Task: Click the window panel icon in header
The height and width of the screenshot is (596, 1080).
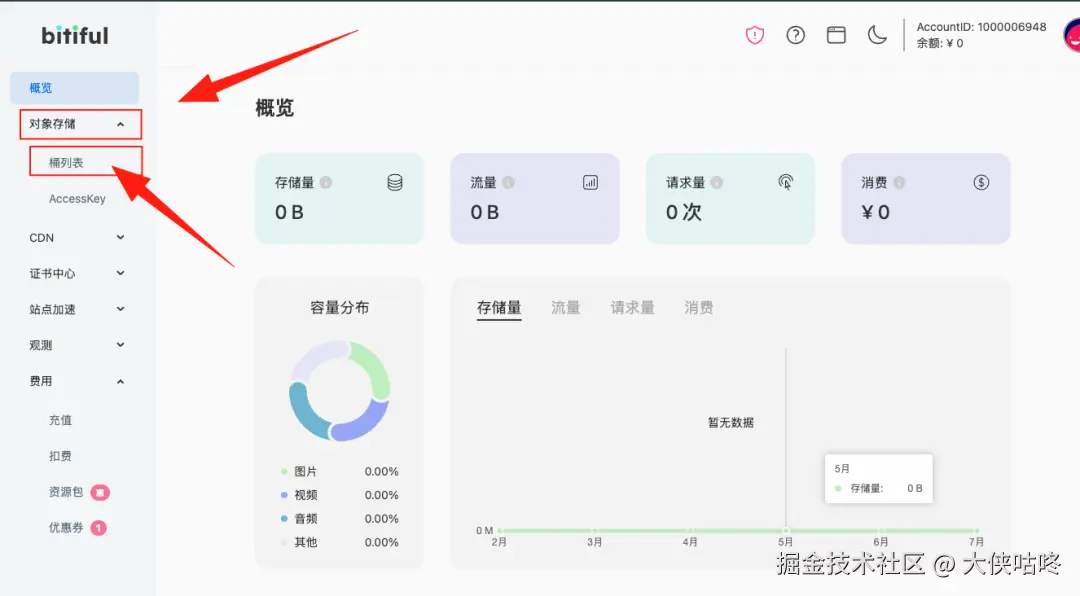Action: (x=836, y=34)
